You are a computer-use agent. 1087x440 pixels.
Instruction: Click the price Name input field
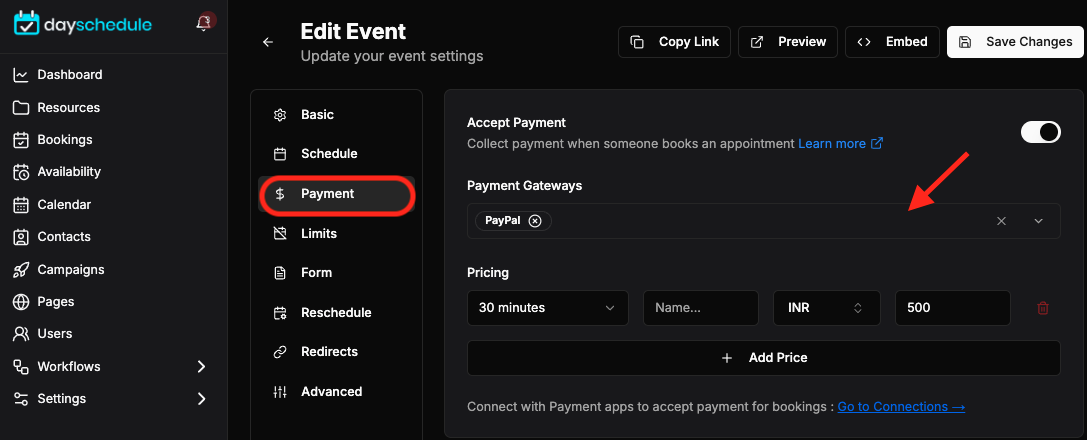click(x=701, y=308)
